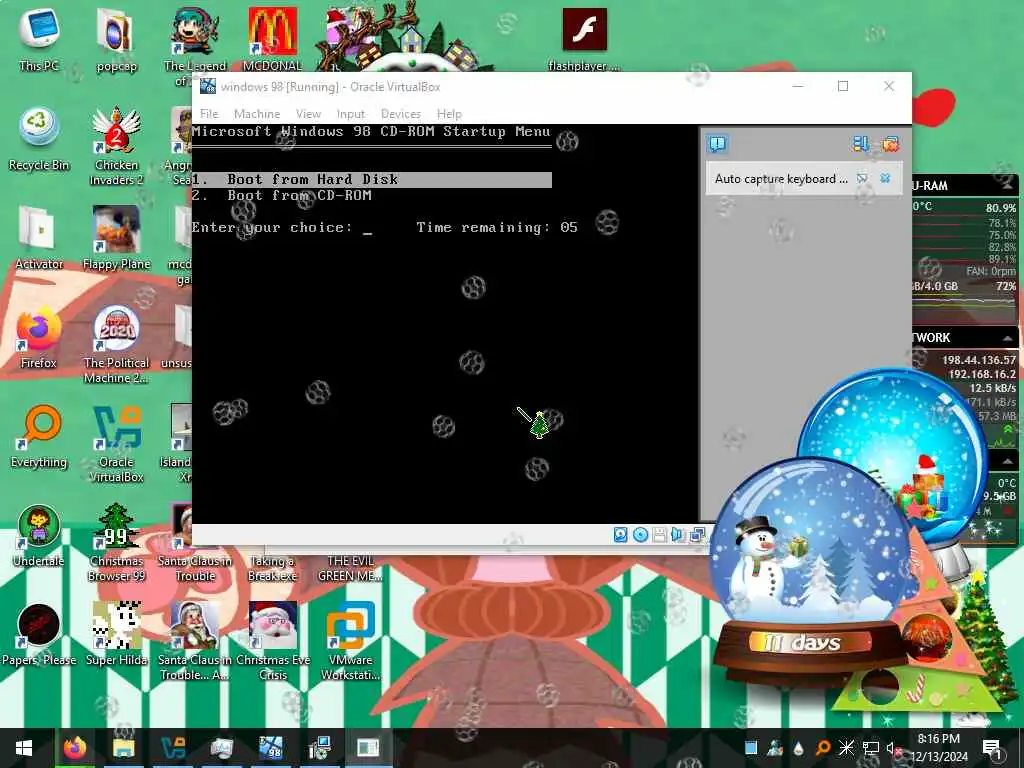
Task: Click the audio status icon in VirtualBox
Action: pos(677,535)
